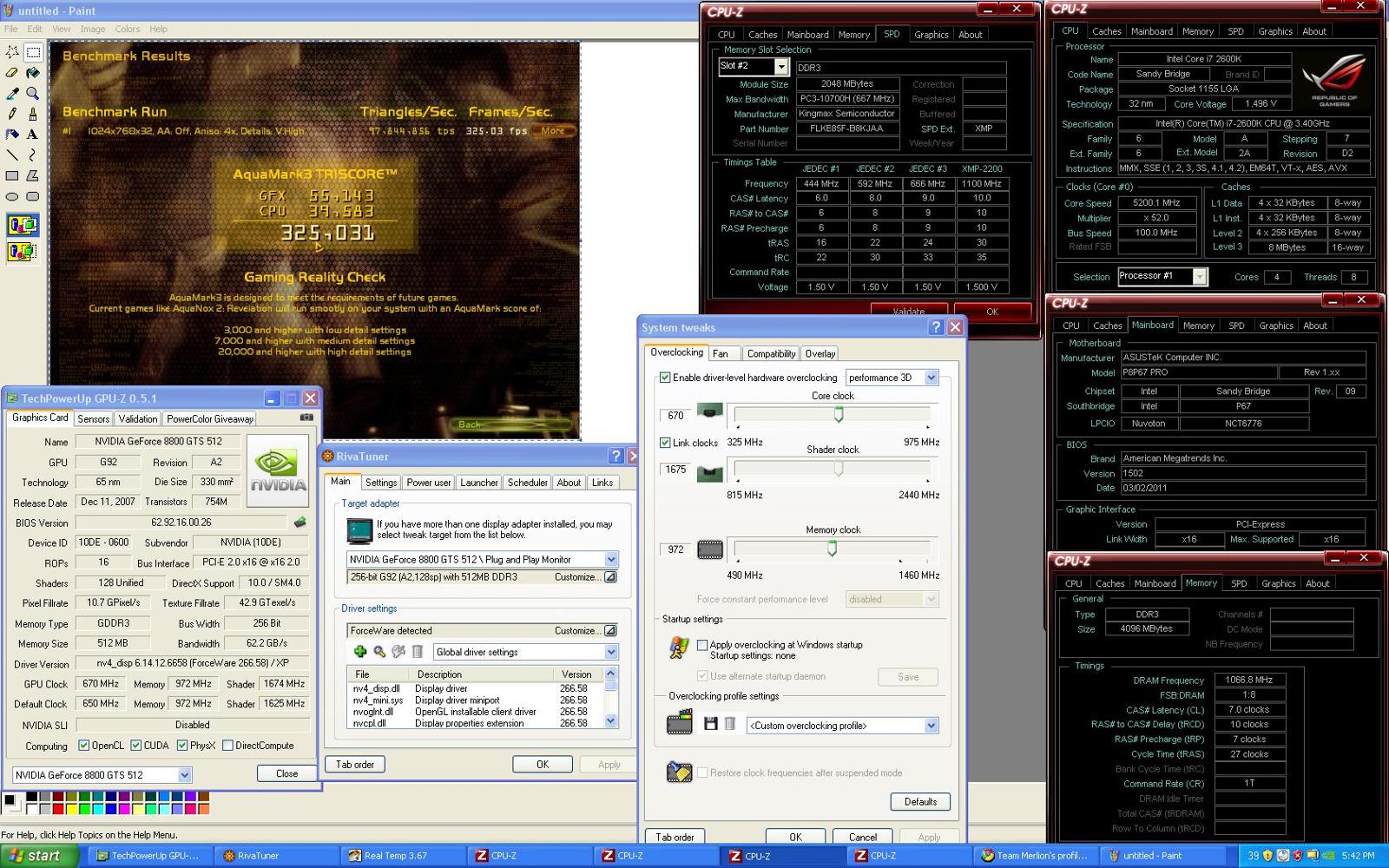Select the Rectangle shape tool
Image resolution: width=1389 pixels, height=868 pixels.
[x=12, y=175]
